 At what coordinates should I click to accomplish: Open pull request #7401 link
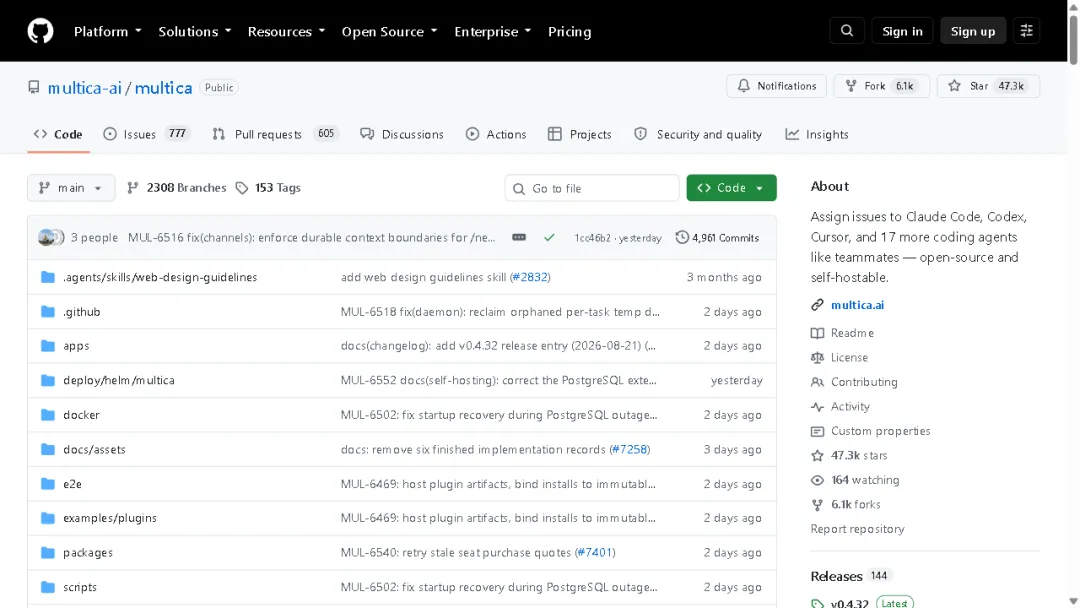(594, 553)
